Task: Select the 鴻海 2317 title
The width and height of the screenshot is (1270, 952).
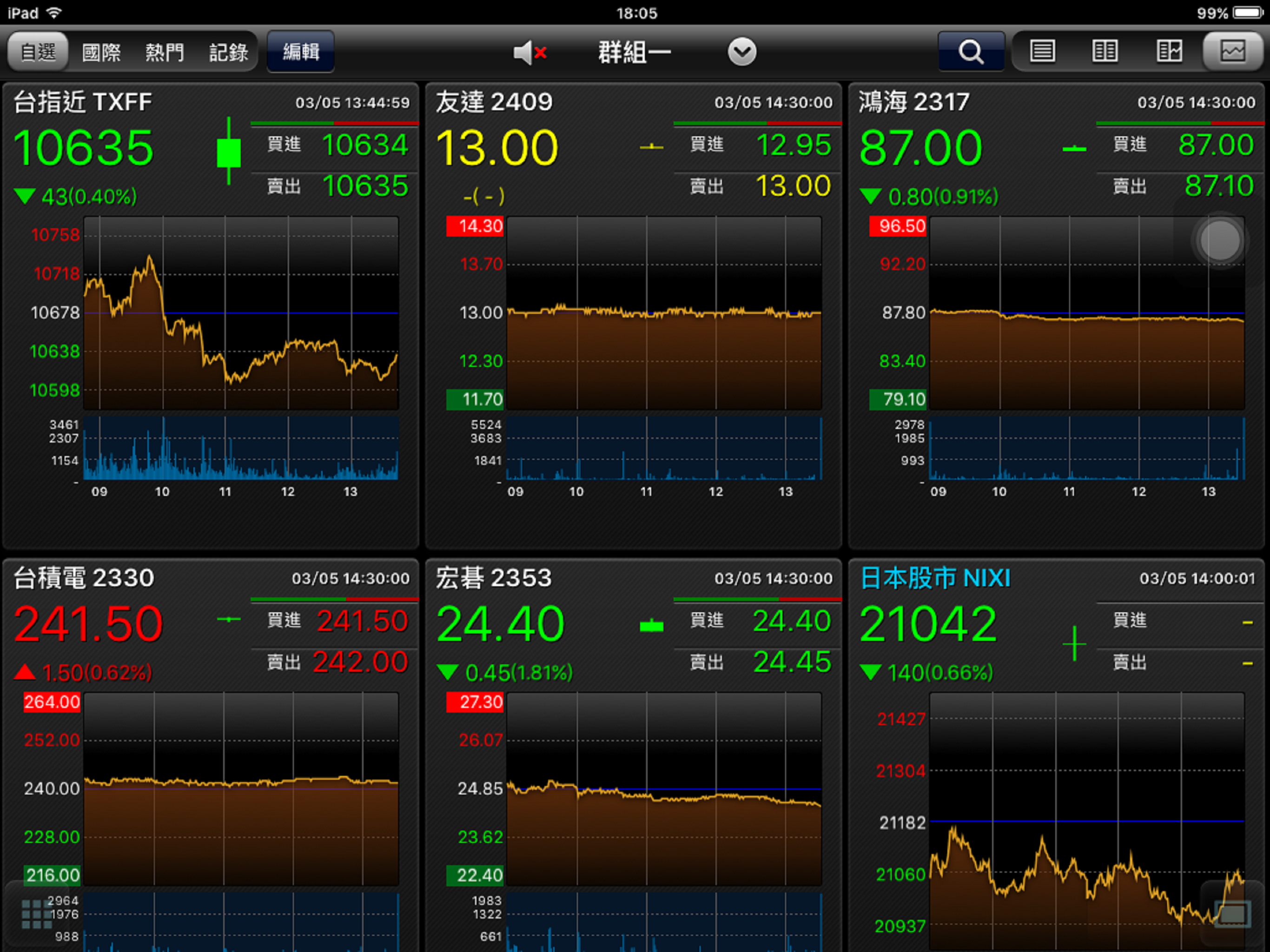Action: [914, 102]
